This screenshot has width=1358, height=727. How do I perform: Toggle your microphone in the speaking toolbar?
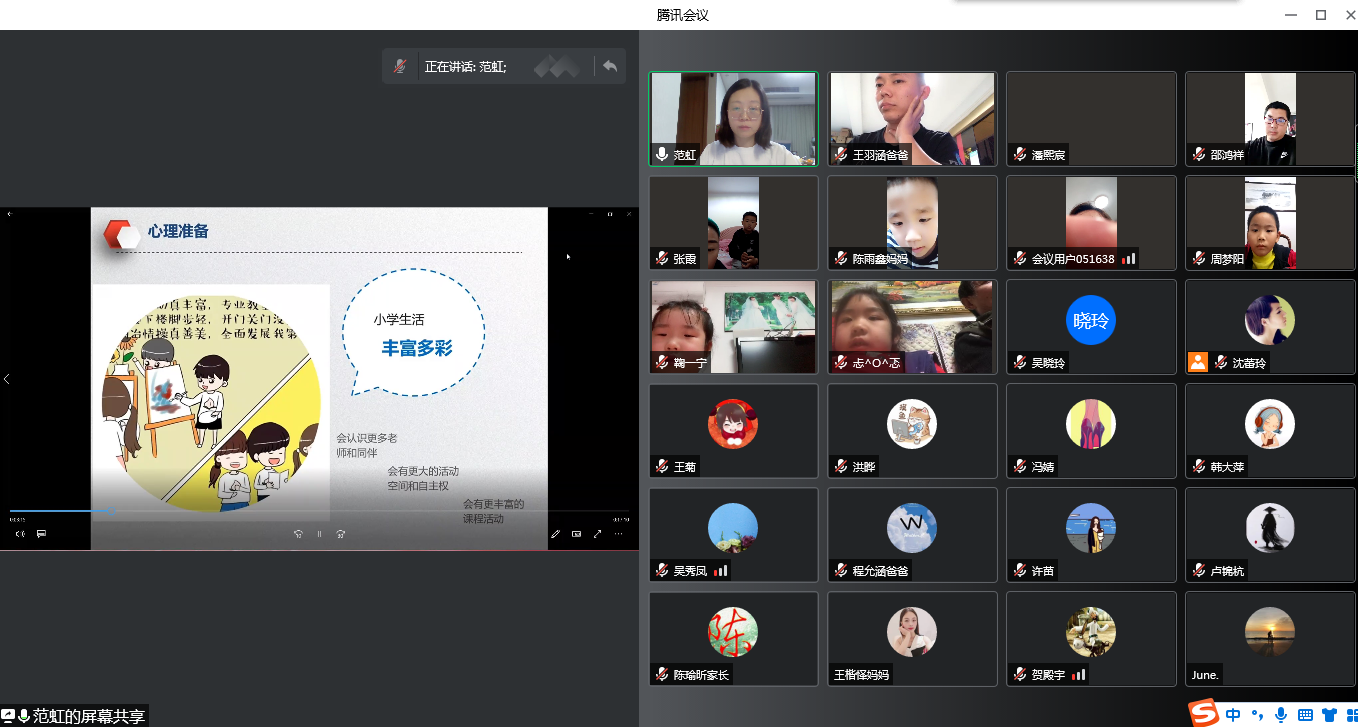400,67
